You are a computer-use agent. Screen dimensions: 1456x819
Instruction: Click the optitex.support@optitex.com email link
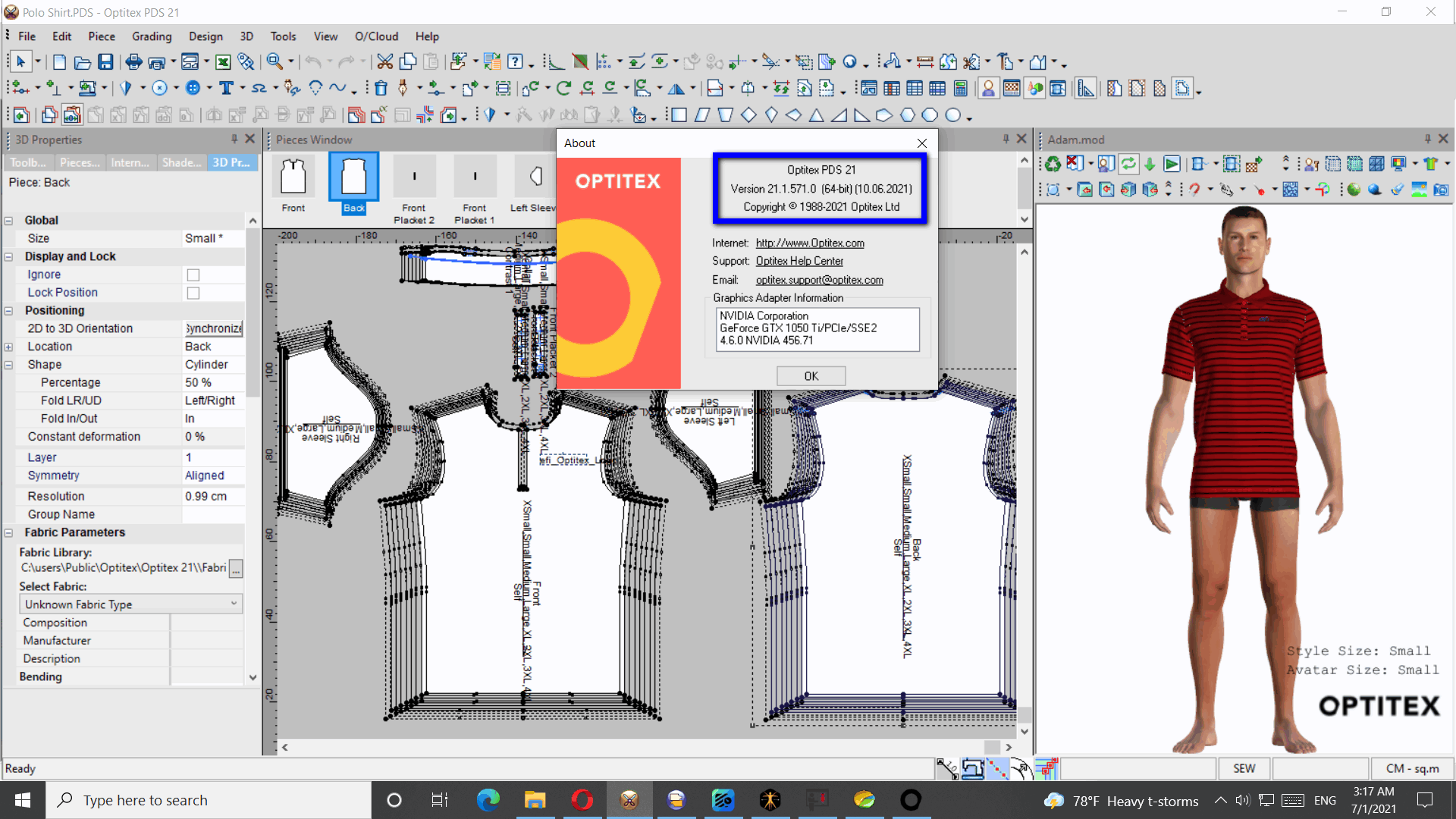[x=819, y=280]
